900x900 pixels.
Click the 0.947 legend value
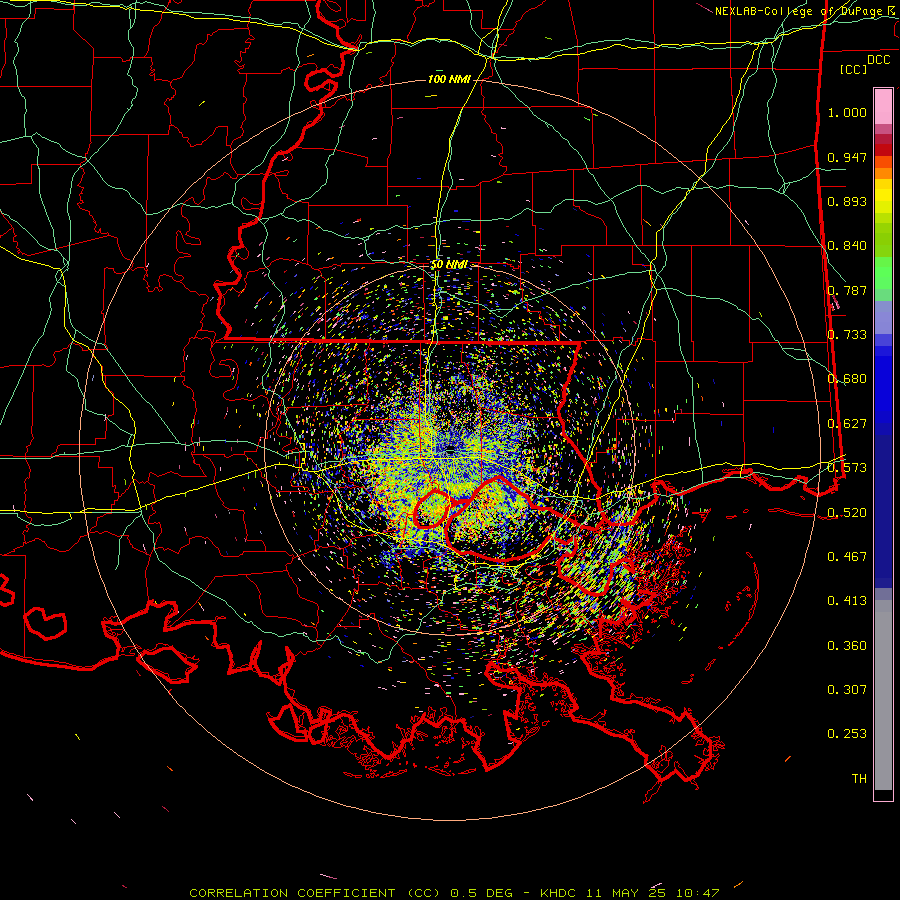click(x=847, y=157)
